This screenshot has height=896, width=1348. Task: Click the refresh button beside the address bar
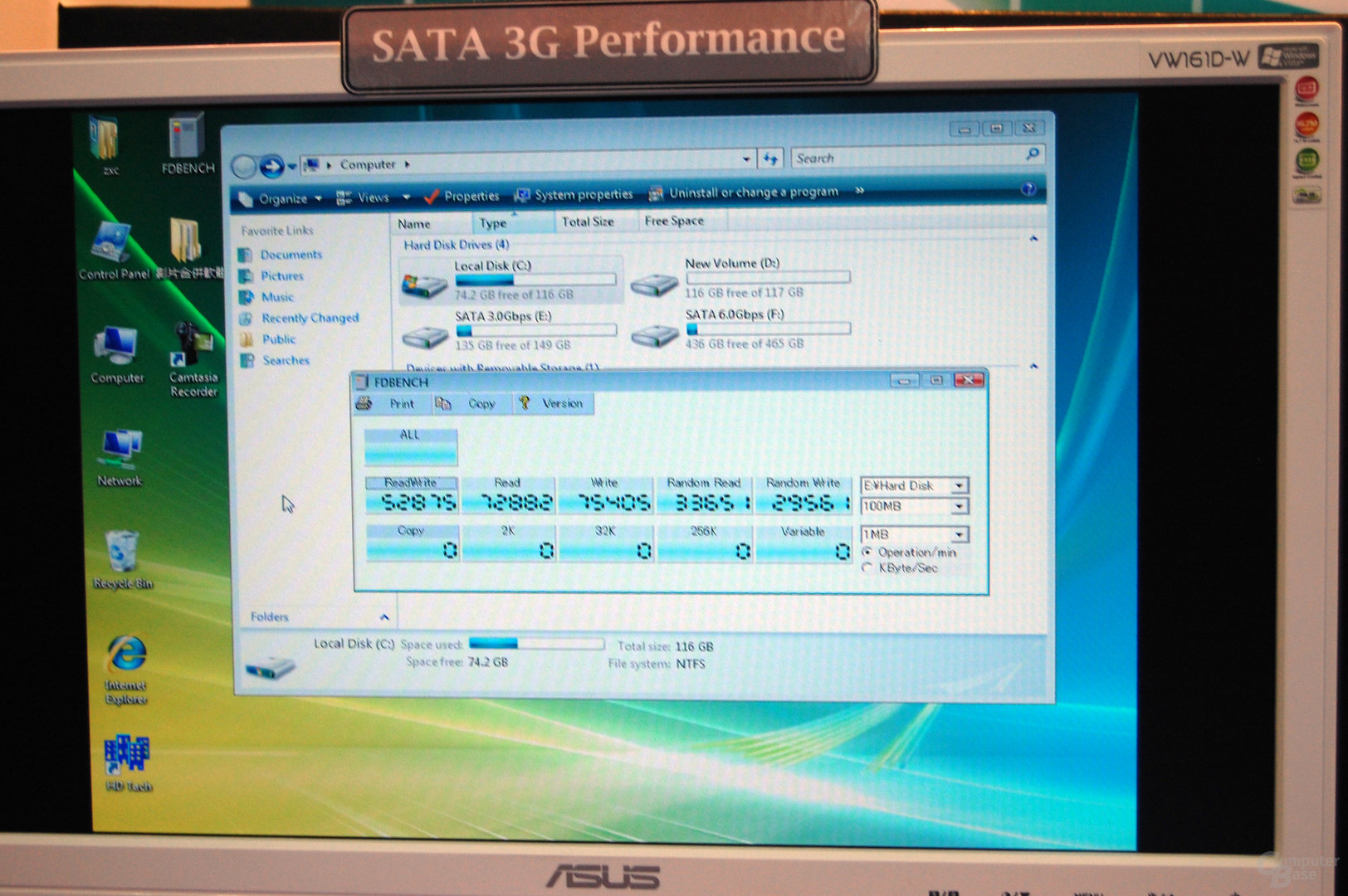tap(771, 158)
